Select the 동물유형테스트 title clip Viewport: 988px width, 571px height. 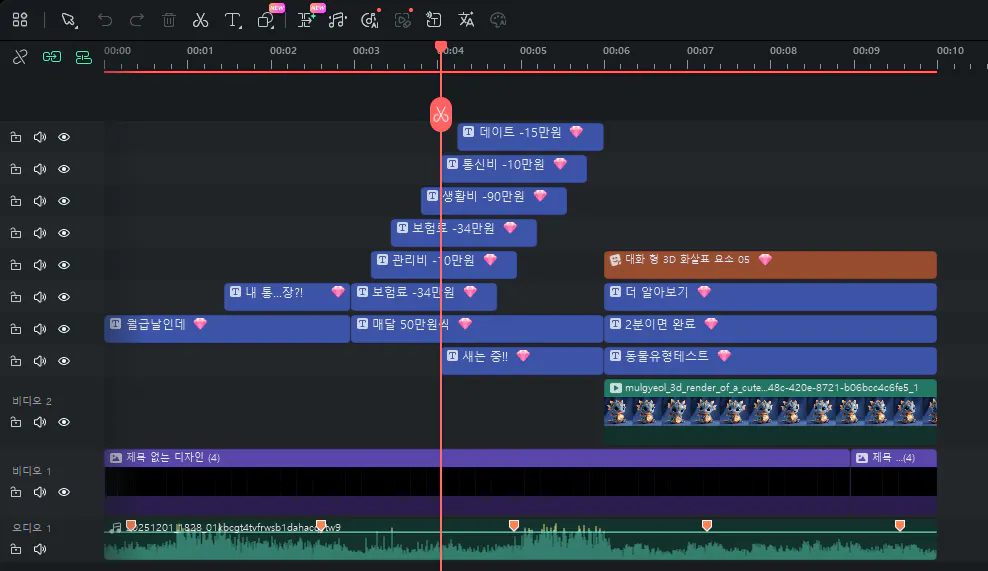point(770,361)
